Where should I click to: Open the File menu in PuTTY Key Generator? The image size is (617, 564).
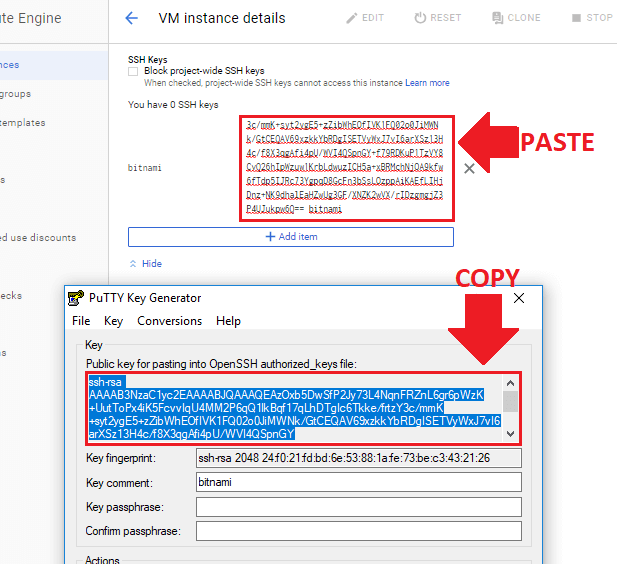(81, 321)
